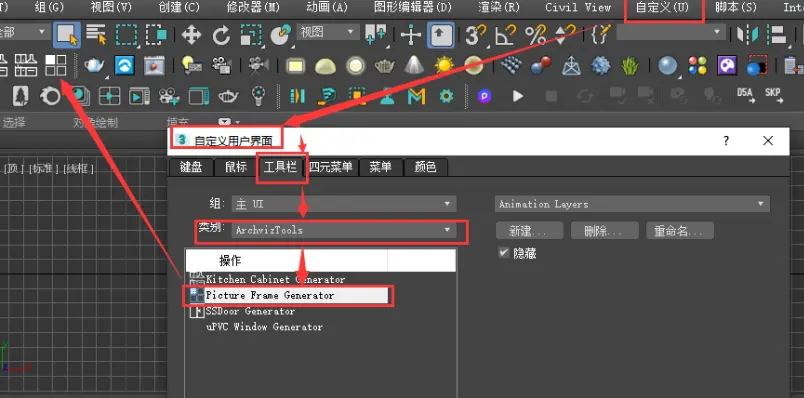Click the Kitchen Cabinet Generator toolbar icon
The image size is (804, 398).
(x=26, y=65)
